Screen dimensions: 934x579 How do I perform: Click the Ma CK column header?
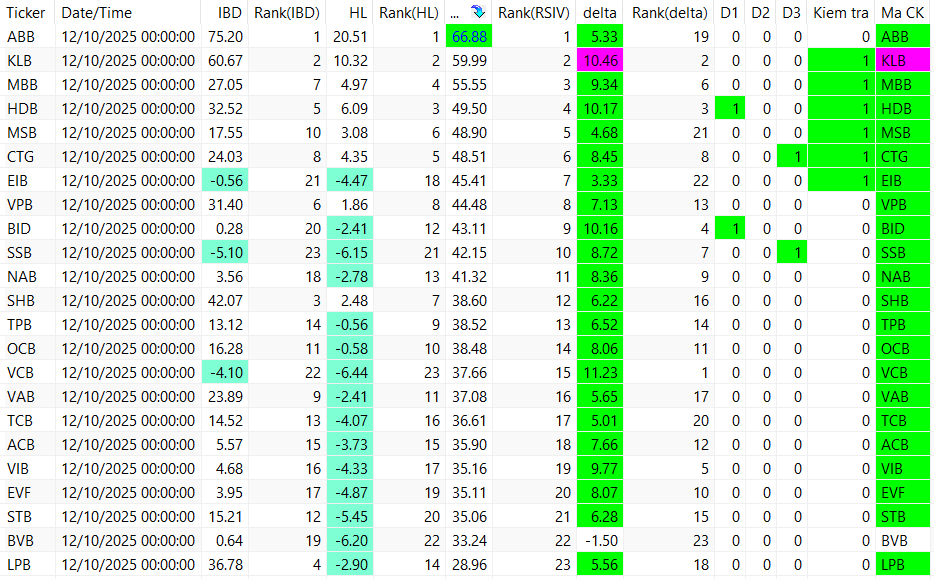[902, 13]
